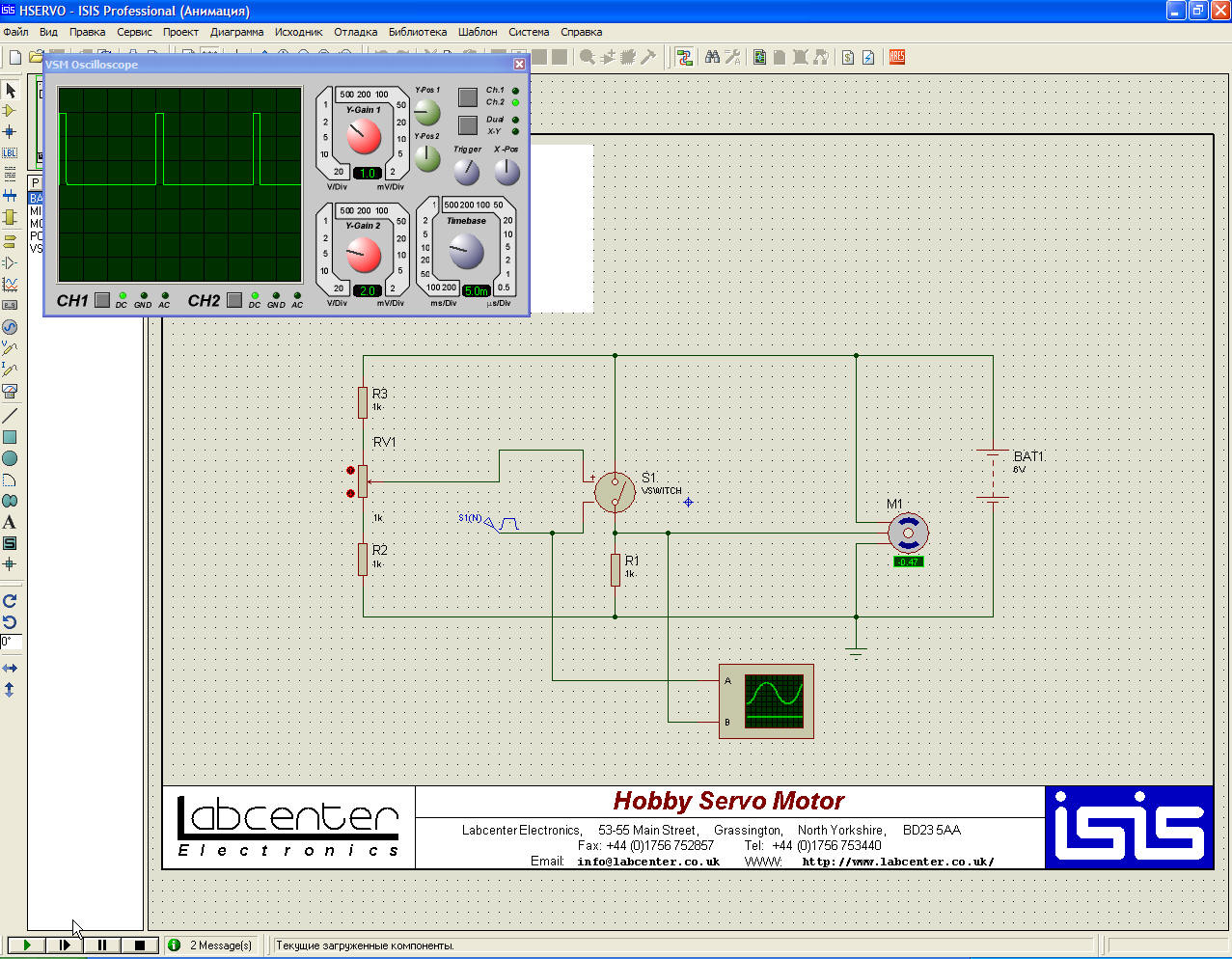
Task: Open the Файл menu
Action: click(15, 32)
